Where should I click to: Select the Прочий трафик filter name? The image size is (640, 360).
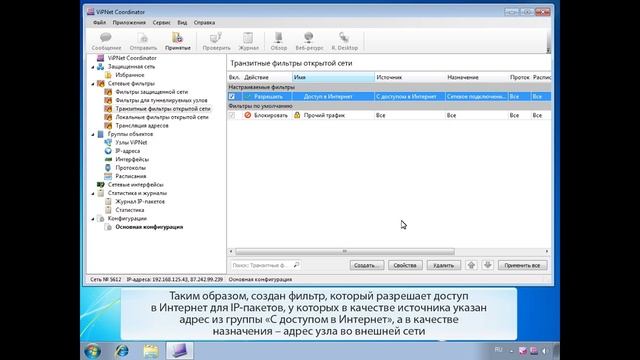[324, 116]
